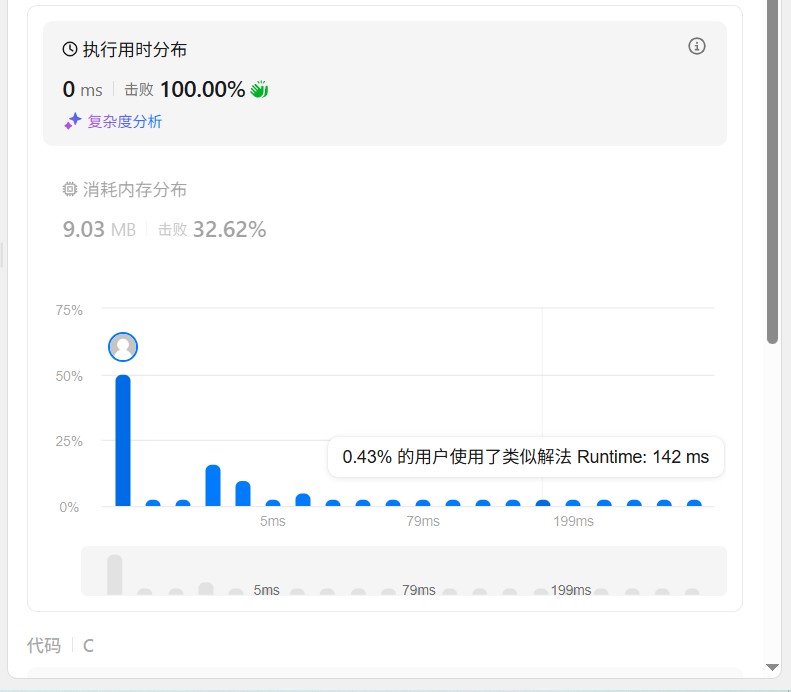Click the vertical scrollbar thumb
Viewport: 791px width, 692px height.
[772, 171]
